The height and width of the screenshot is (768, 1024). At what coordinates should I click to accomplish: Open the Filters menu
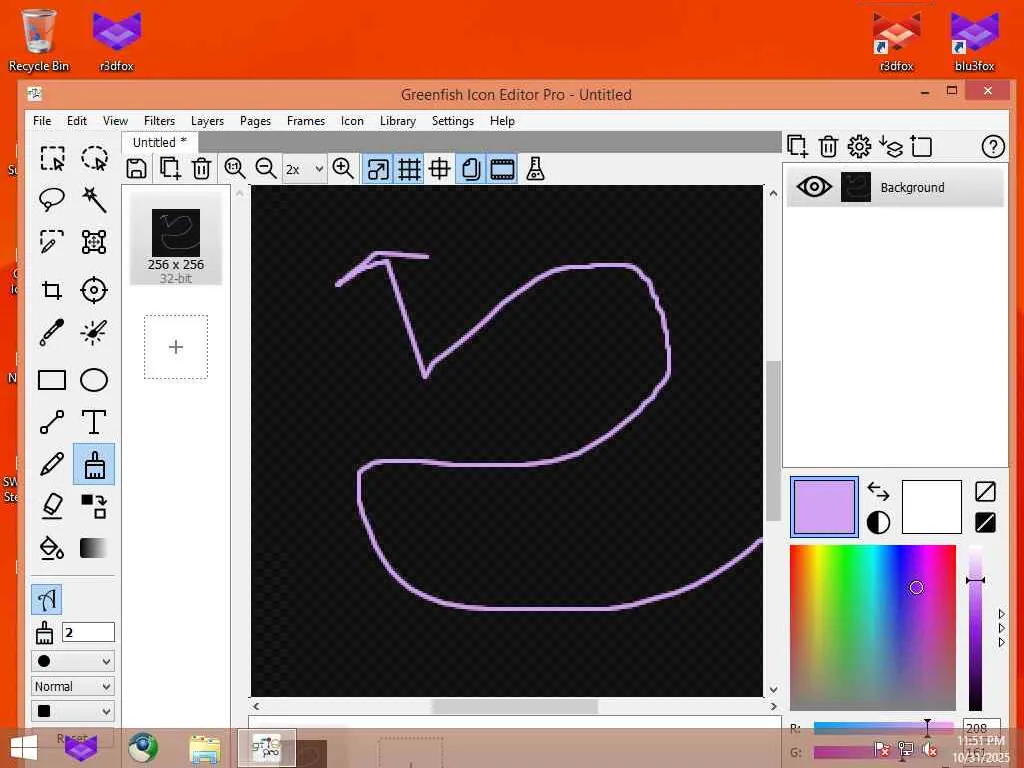(x=159, y=121)
